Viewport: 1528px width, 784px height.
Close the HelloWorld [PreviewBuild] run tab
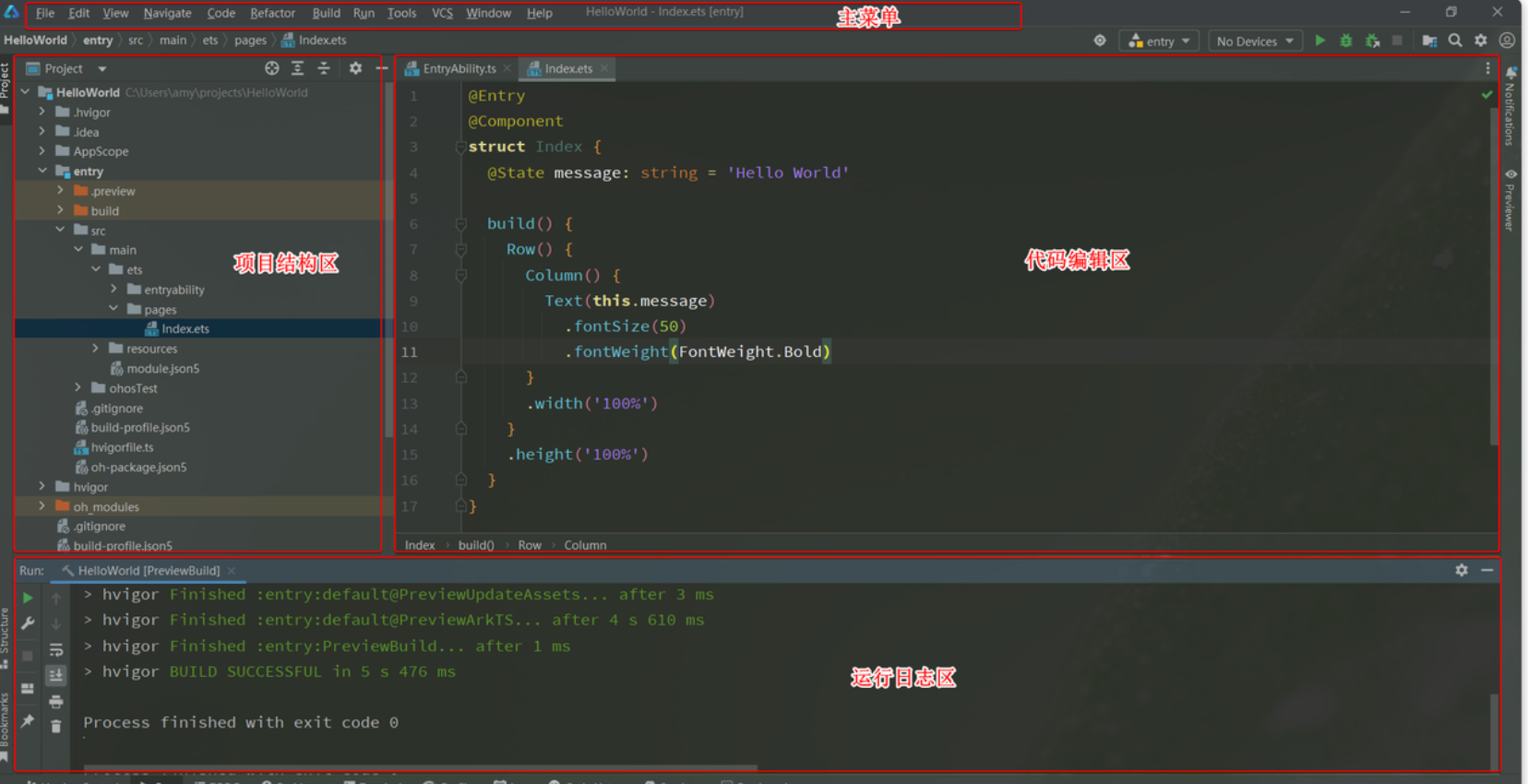click(x=232, y=571)
